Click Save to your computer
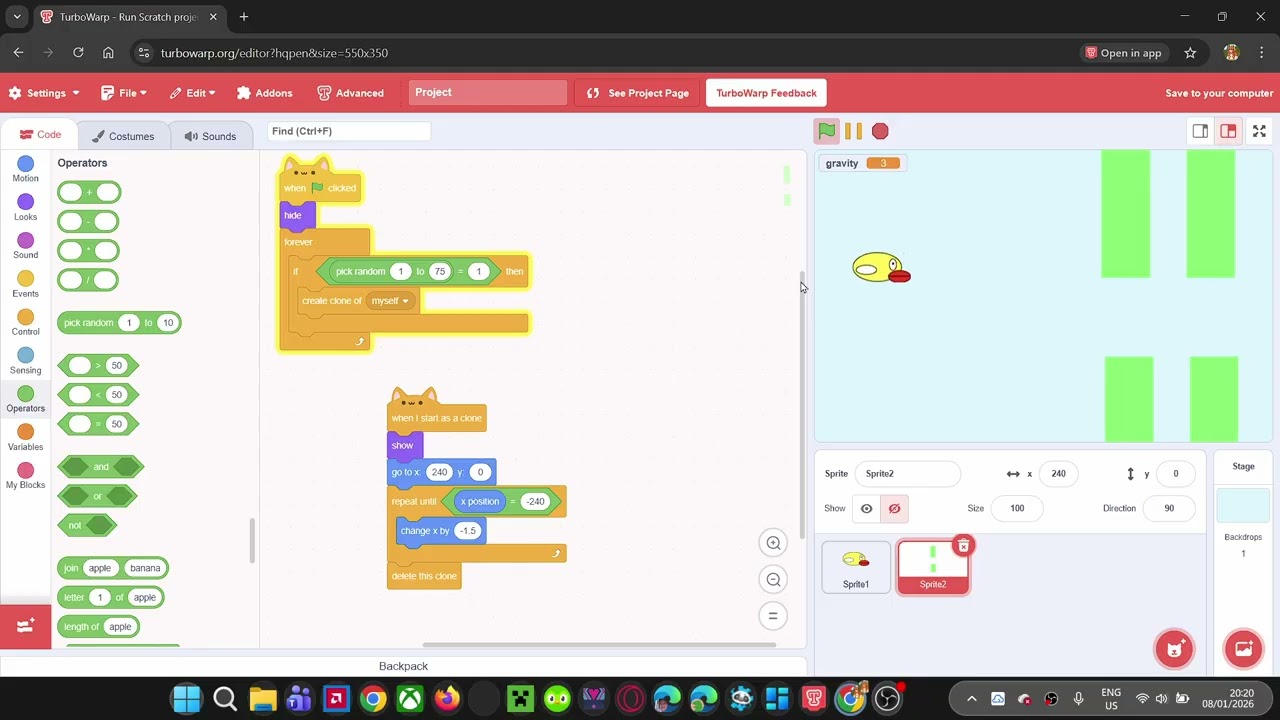Viewport: 1280px width, 720px height. (1219, 93)
